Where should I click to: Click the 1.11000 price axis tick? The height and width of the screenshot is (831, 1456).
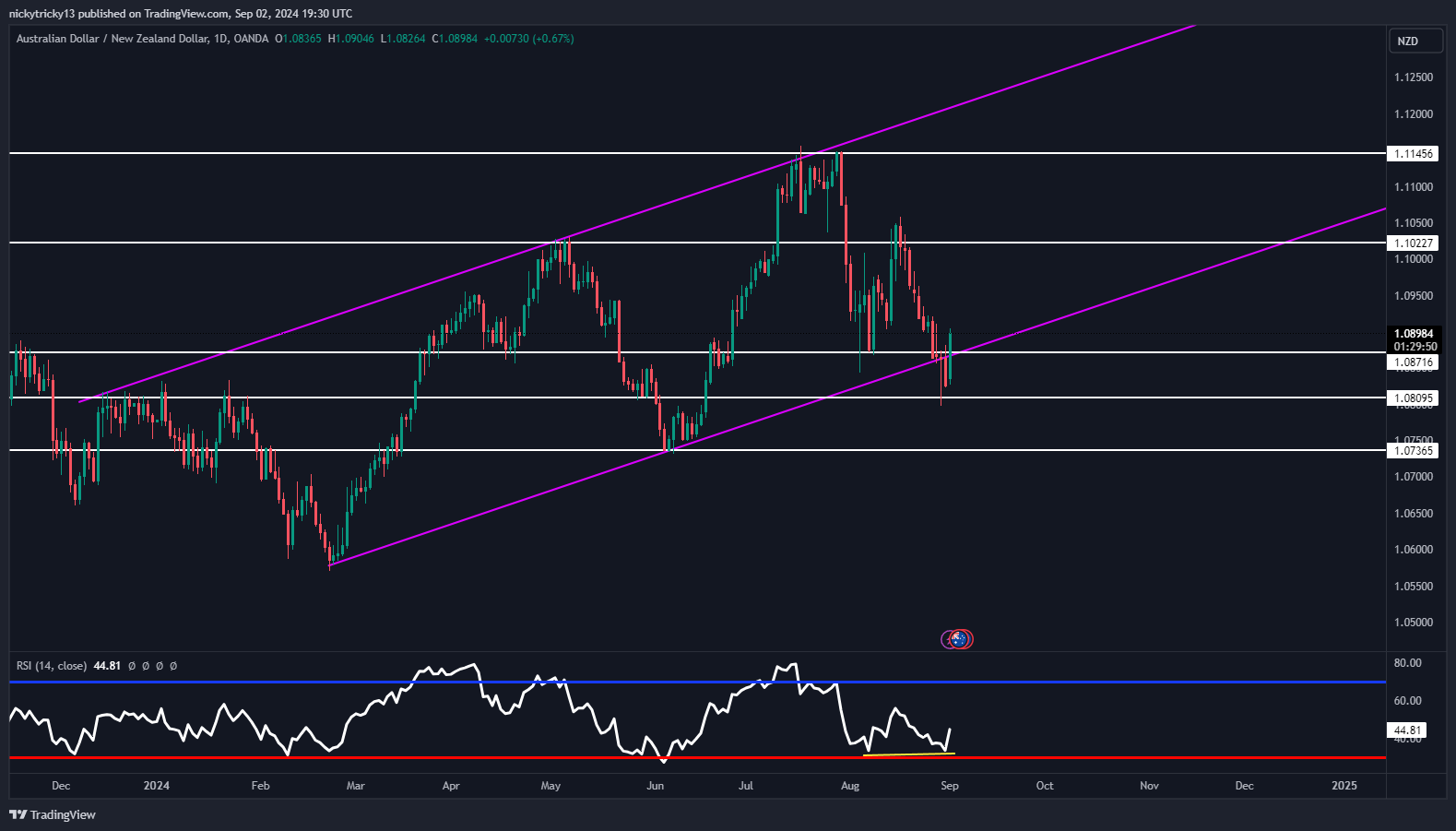(x=1414, y=187)
